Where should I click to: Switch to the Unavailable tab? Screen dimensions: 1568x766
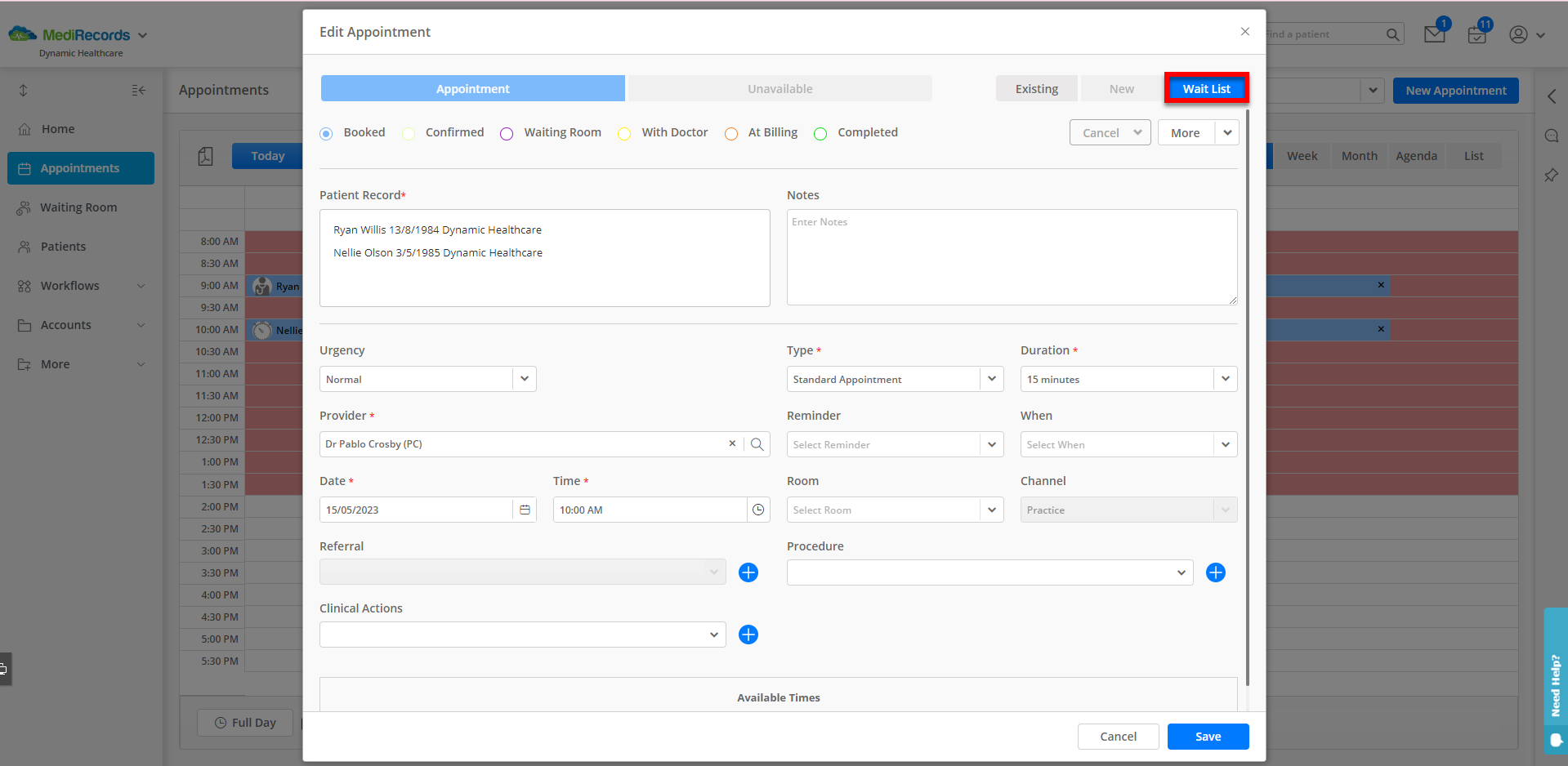tap(780, 88)
